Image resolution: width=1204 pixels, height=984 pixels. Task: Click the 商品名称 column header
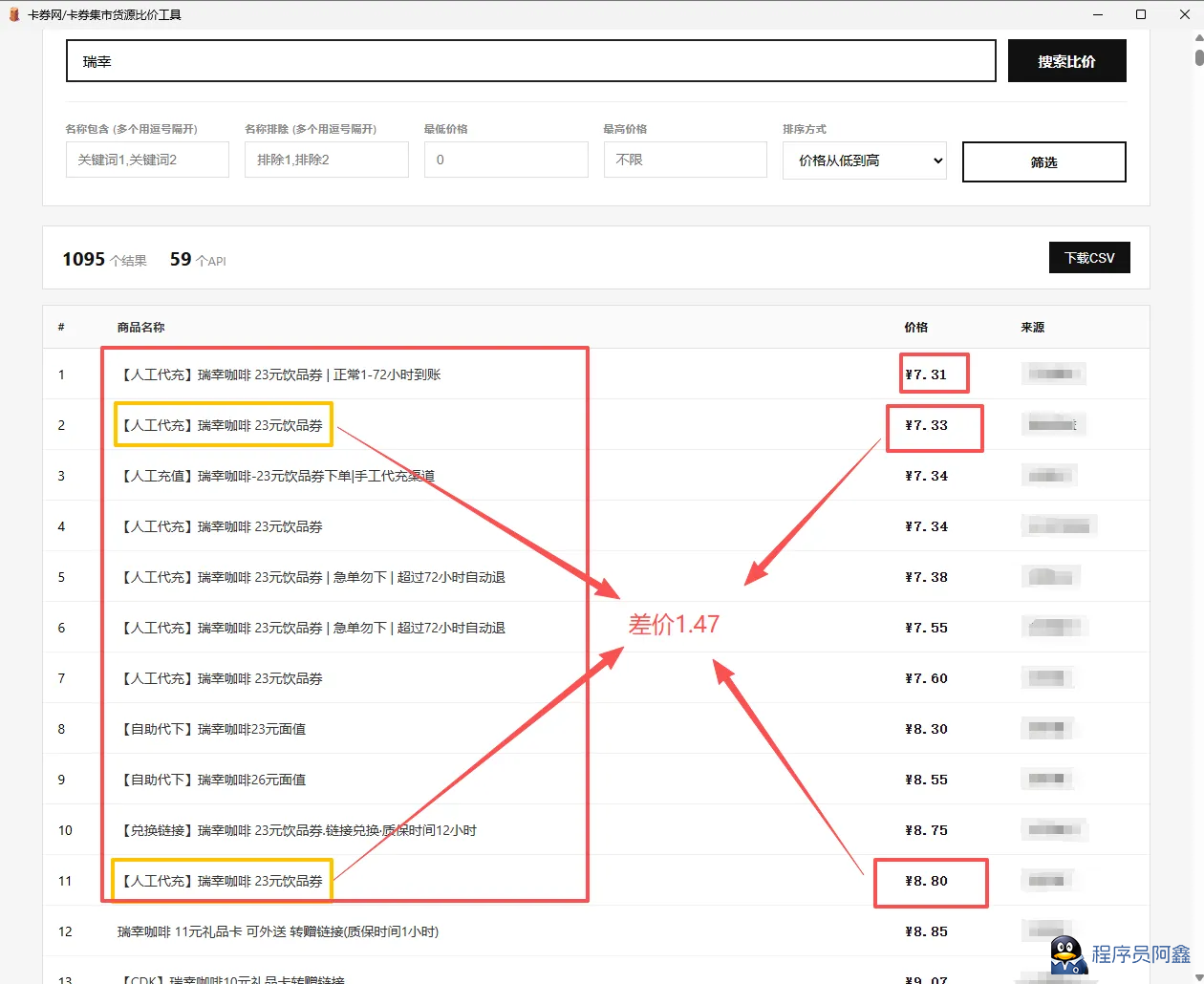140,327
